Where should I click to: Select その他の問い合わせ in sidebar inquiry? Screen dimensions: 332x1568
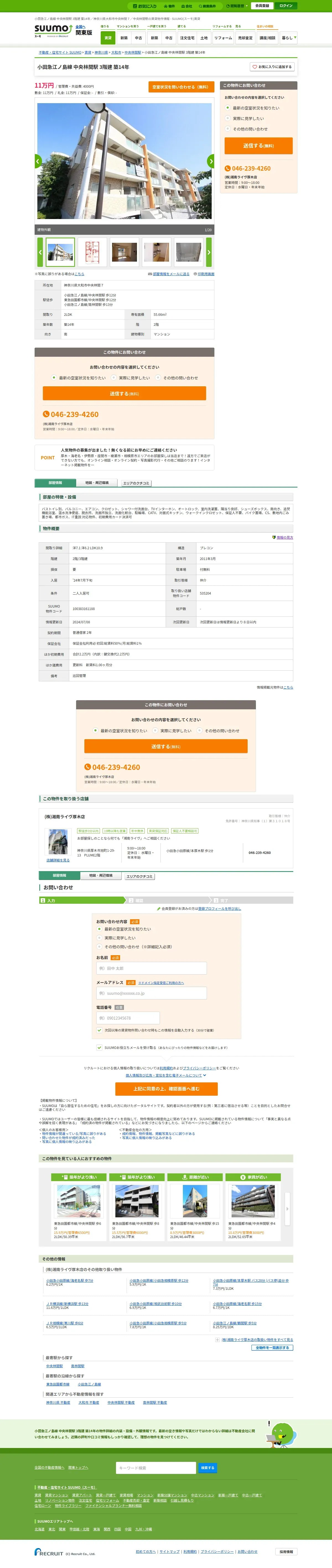pyautogui.click(x=228, y=129)
